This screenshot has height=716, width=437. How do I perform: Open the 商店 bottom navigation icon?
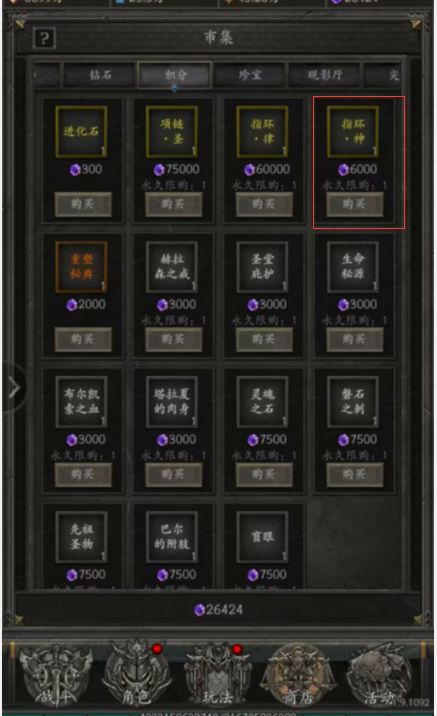coord(298,674)
